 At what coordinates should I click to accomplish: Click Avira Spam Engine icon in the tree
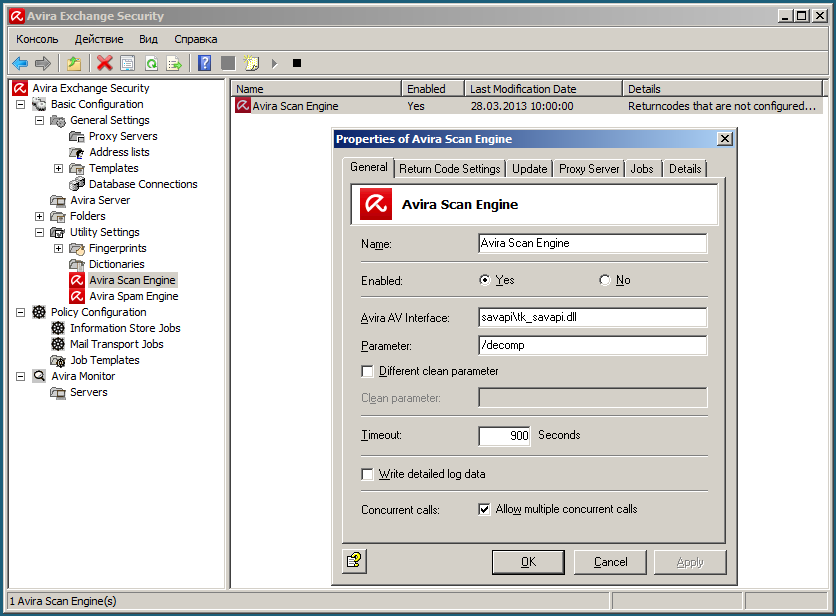(x=77, y=296)
